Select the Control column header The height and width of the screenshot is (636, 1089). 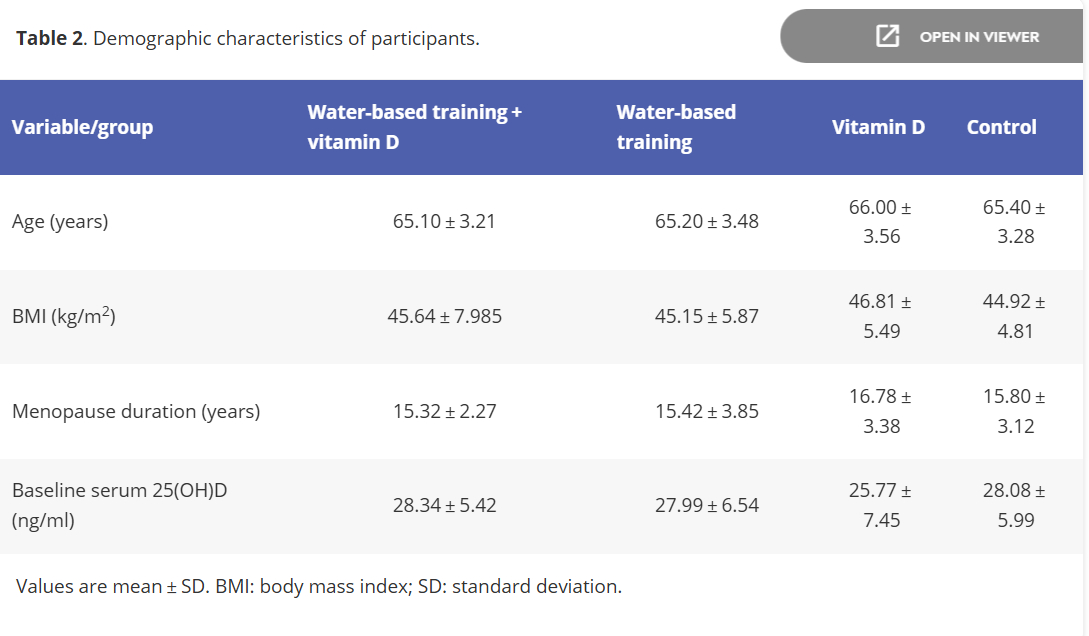[1001, 128]
